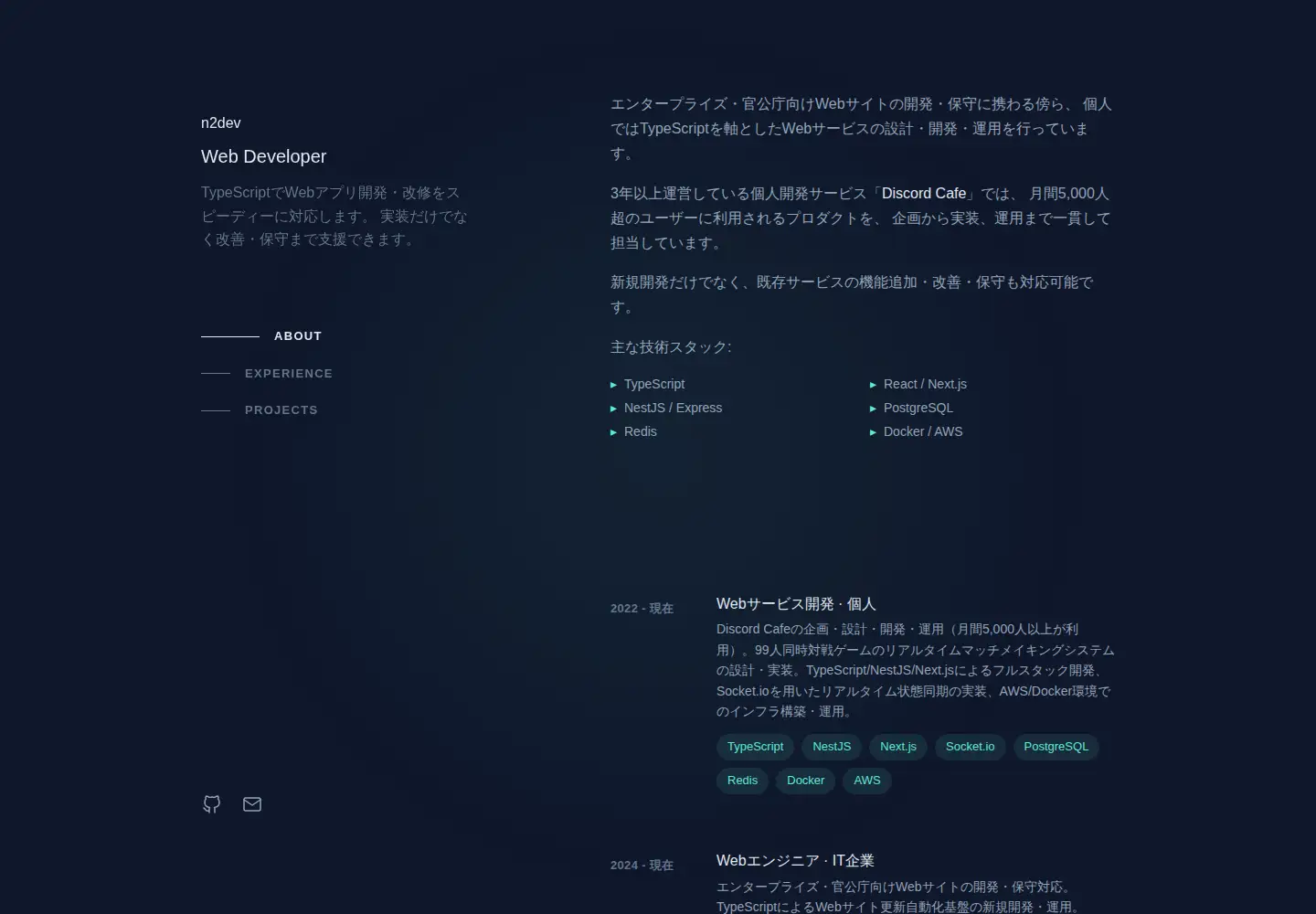Go to the ABOUT section
Screen dimensions: 1316x914
click(x=261, y=336)
